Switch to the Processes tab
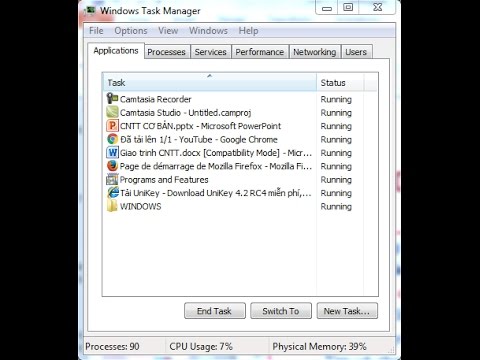This screenshot has width=480, height=360. pyautogui.click(x=166, y=52)
